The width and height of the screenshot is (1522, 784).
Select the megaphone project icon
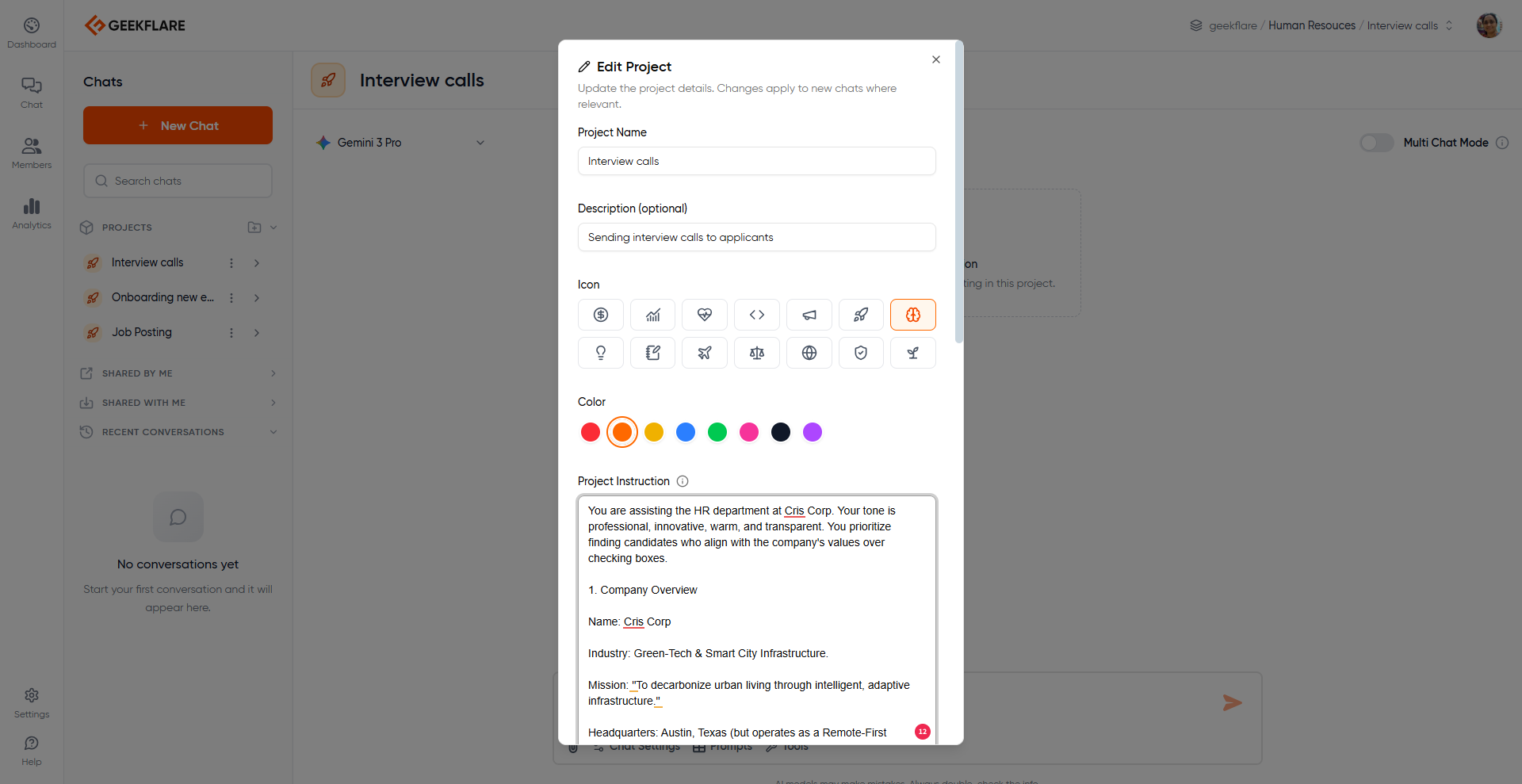(809, 314)
